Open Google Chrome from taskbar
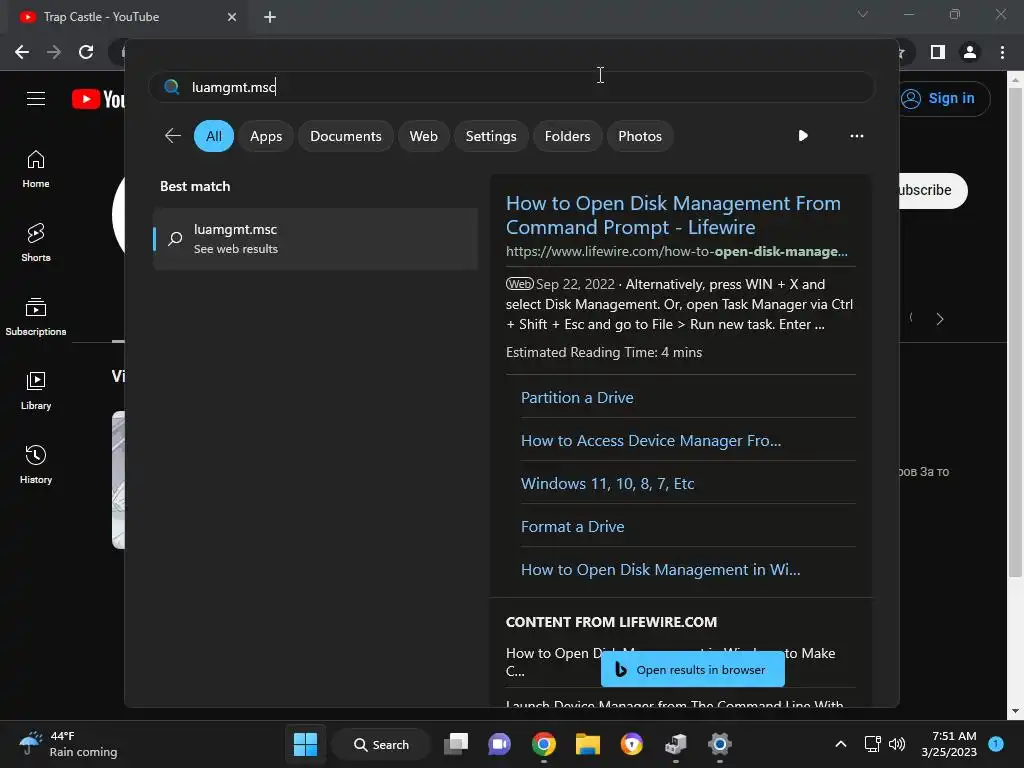The width and height of the screenshot is (1024, 768). tap(543, 744)
